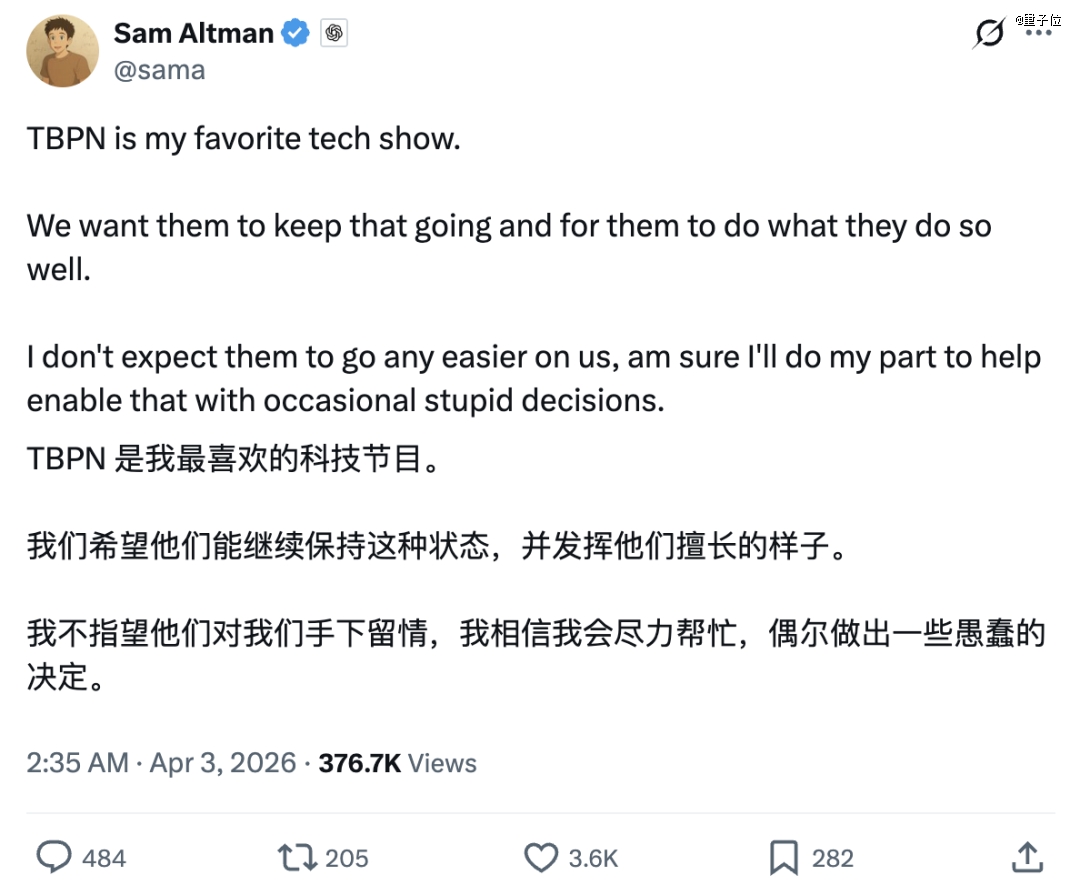This screenshot has width=1080, height=895.
Task: Click the 484 replies count
Action: point(104,858)
